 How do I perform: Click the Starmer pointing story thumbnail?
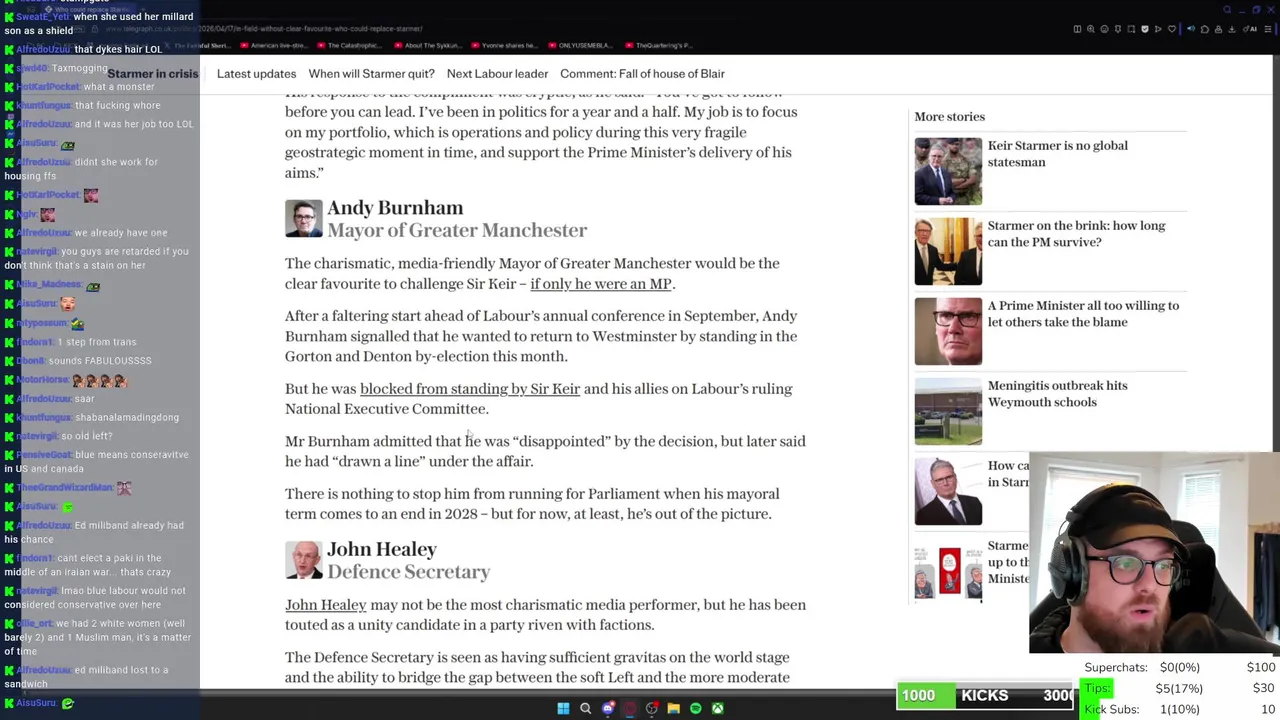(x=948, y=491)
